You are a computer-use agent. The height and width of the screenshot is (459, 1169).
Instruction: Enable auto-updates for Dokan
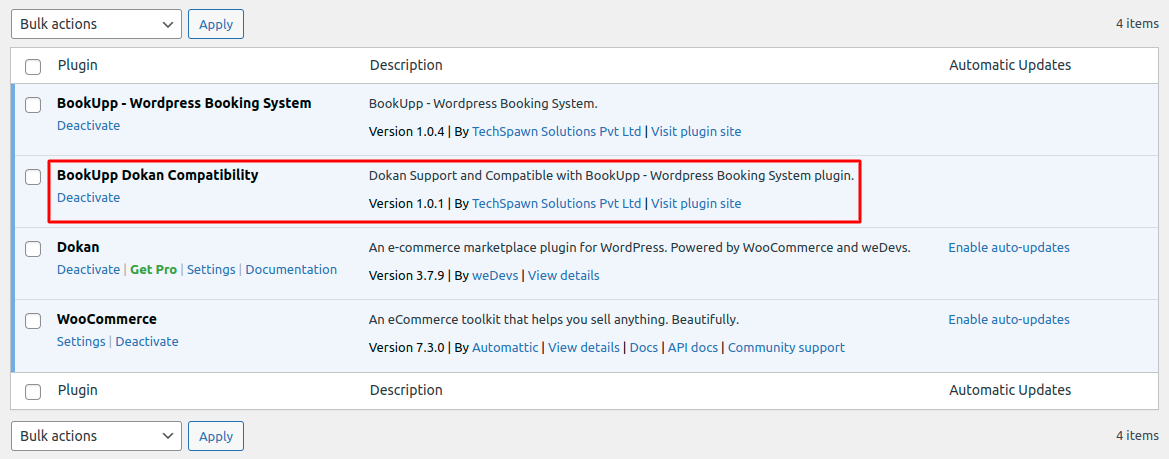(x=1008, y=248)
